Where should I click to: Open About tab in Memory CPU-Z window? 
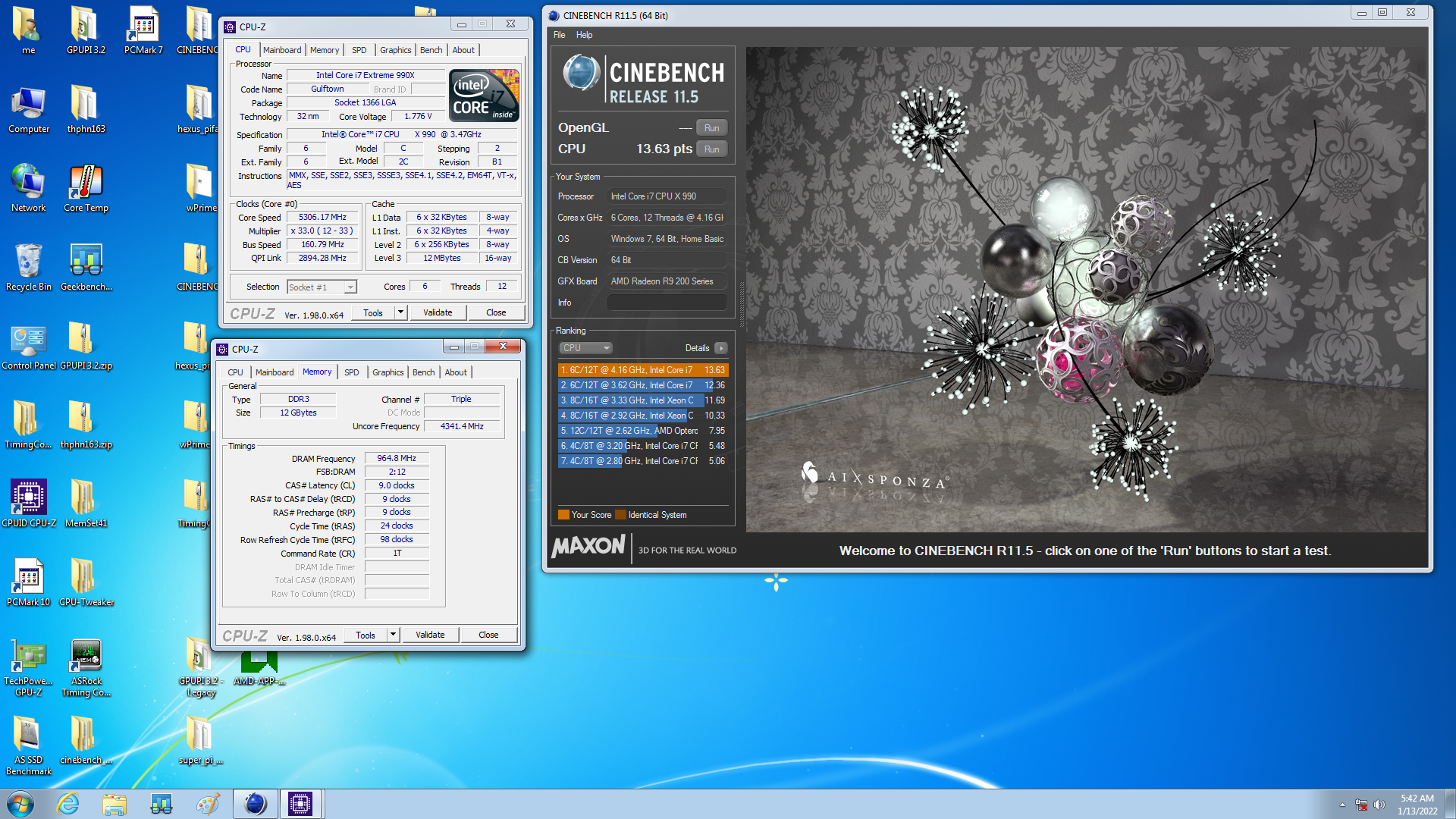pyautogui.click(x=456, y=372)
